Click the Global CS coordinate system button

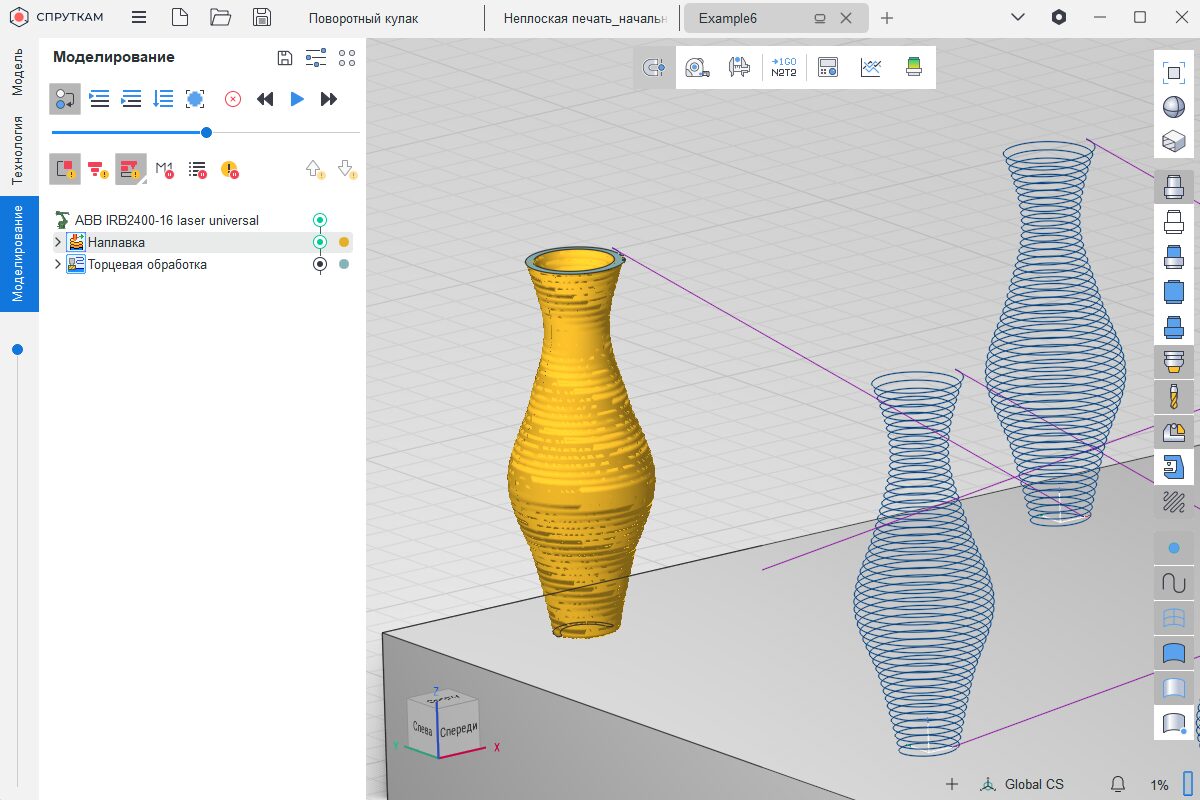tap(1022, 784)
